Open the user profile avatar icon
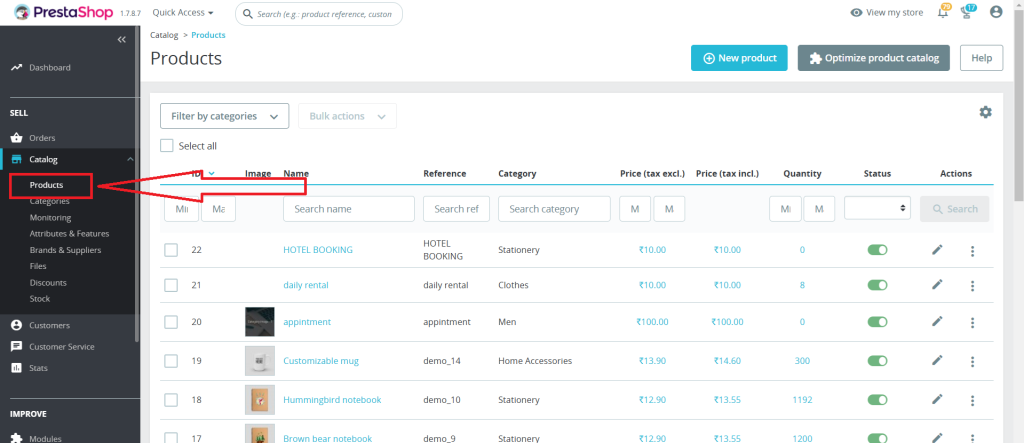Image resolution: width=1024 pixels, height=443 pixels. (996, 12)
